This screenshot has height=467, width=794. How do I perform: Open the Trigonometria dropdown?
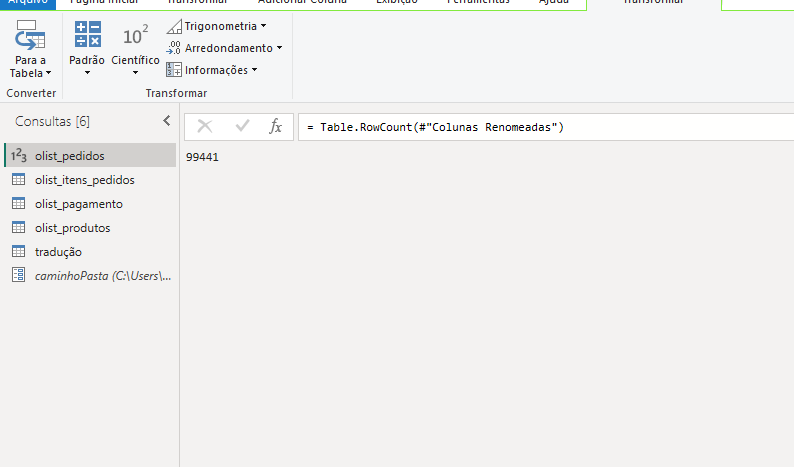coord(263,26)
